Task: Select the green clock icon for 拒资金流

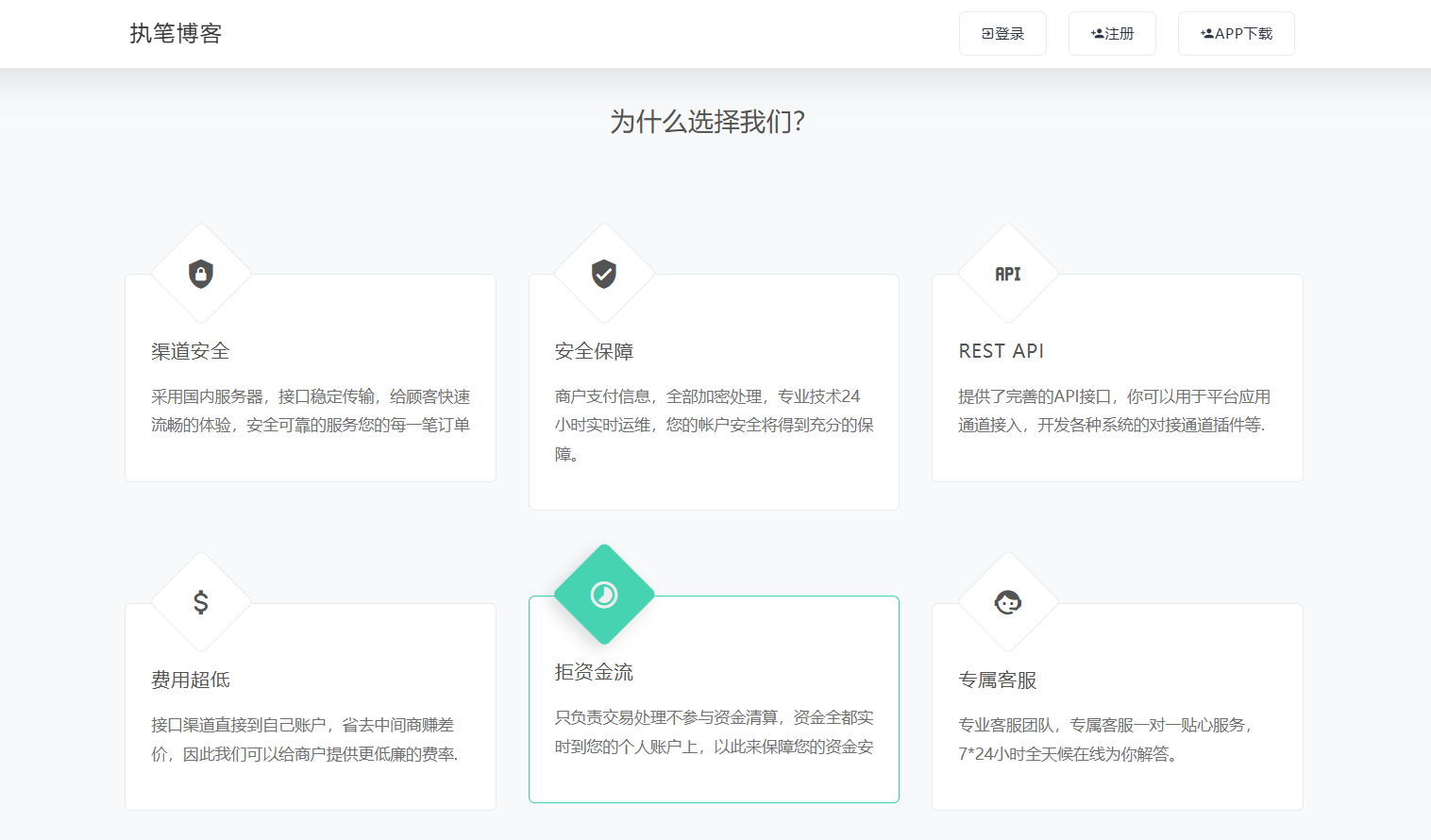Action: point(604,595)
